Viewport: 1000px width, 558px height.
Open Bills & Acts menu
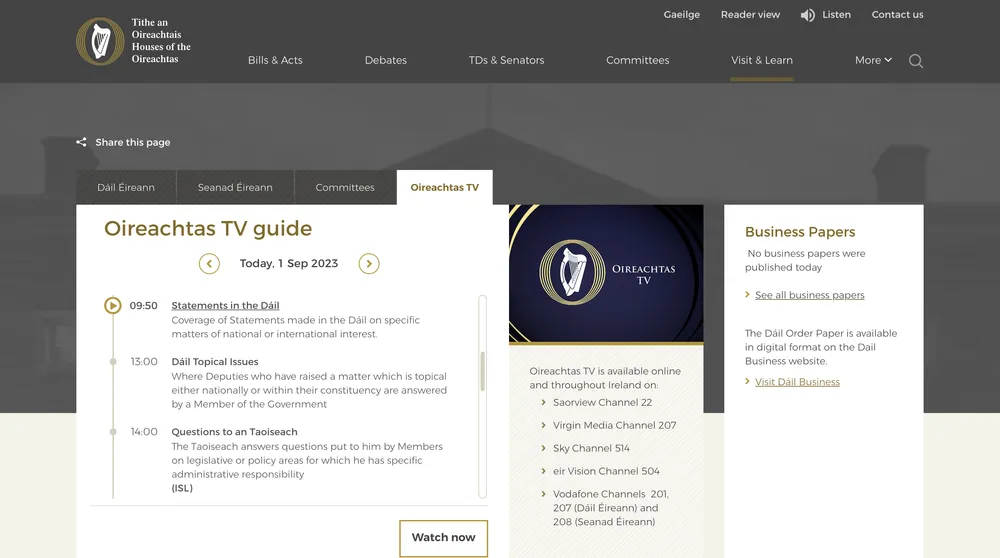coord(275,60)
